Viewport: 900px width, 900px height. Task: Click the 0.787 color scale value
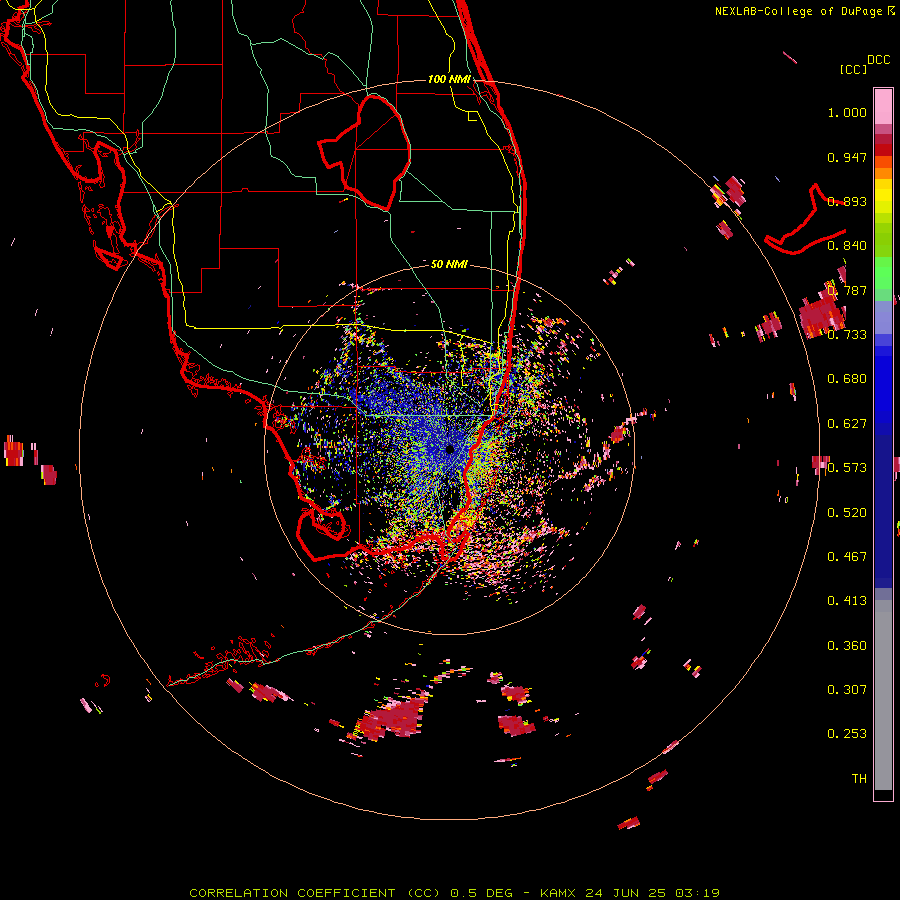(x=847, y=290)
